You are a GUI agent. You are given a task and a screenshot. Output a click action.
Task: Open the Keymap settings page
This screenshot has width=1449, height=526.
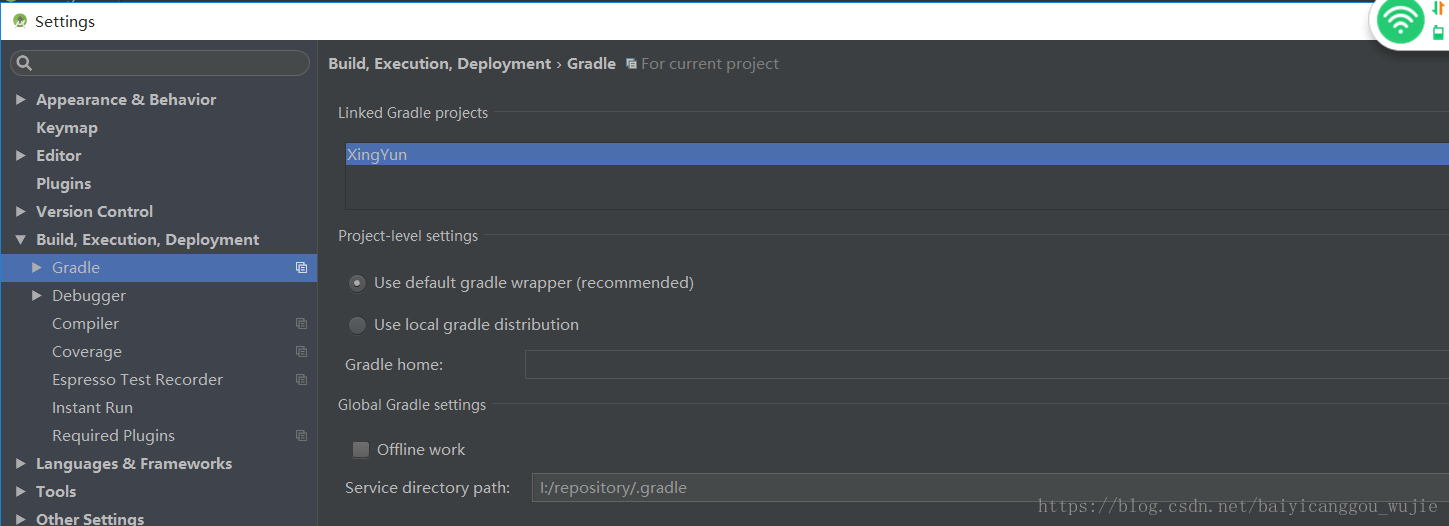67,128
